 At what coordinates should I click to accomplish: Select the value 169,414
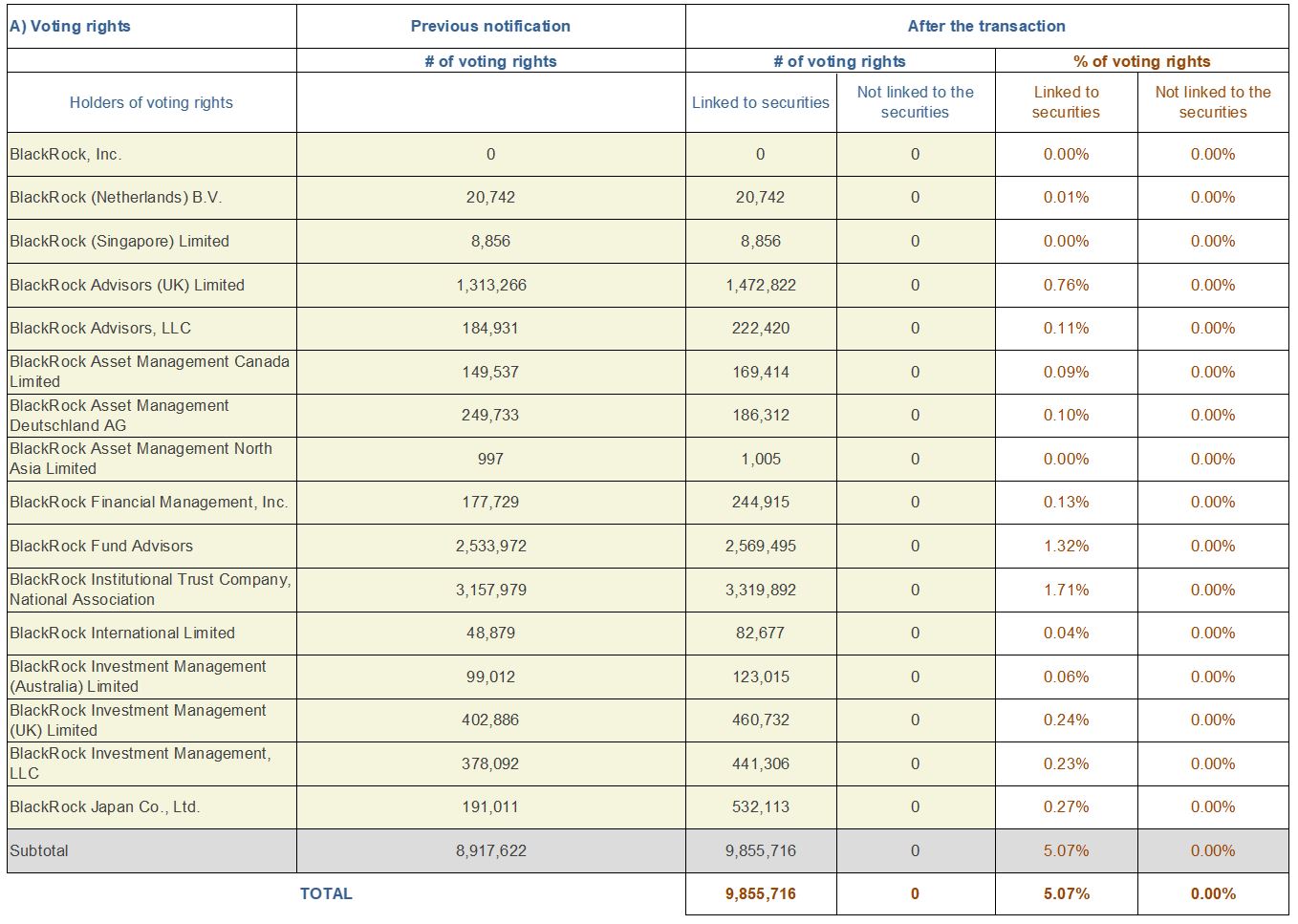pyautogui.click(x=761, y=372)
